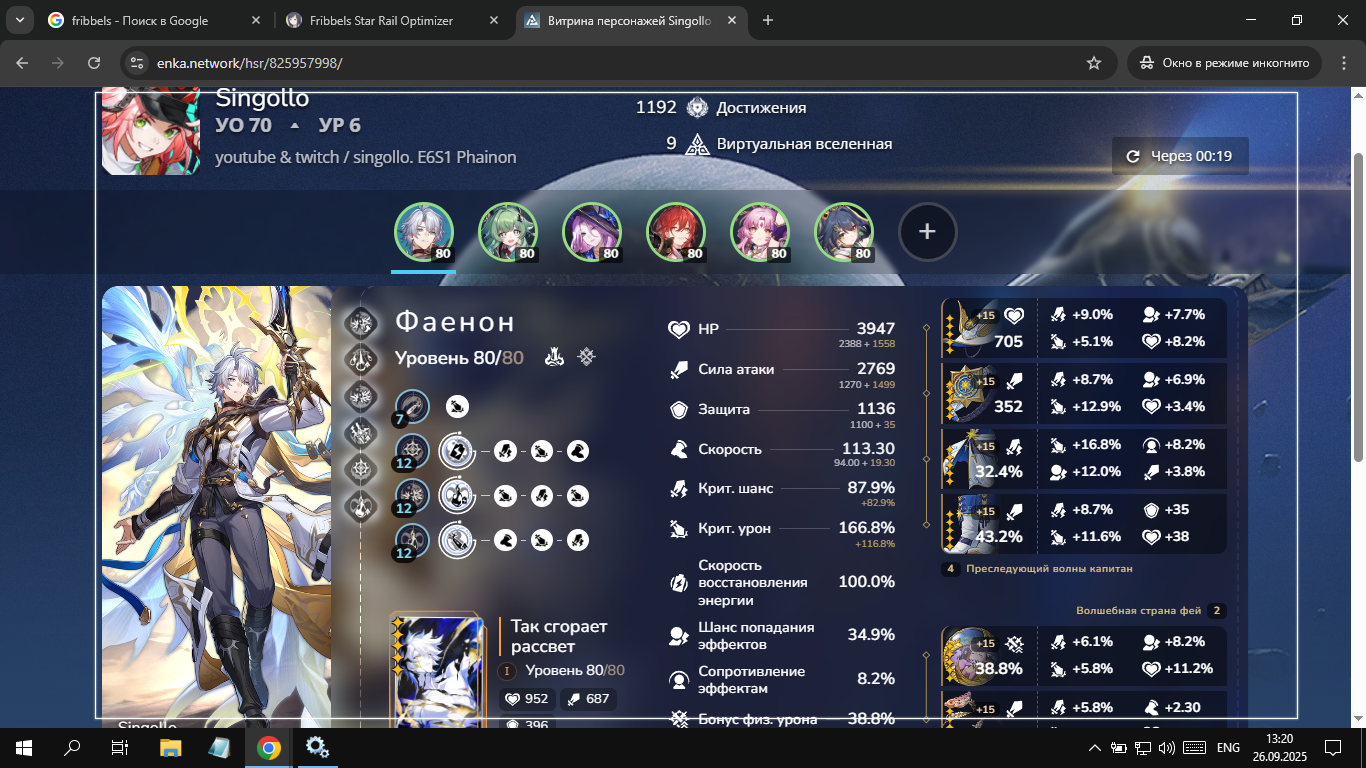This screenshot has width=1366, height=768.
Task: Bookmark this page with the star icon
Action: pyautogui.click(x=1094, y=63)
